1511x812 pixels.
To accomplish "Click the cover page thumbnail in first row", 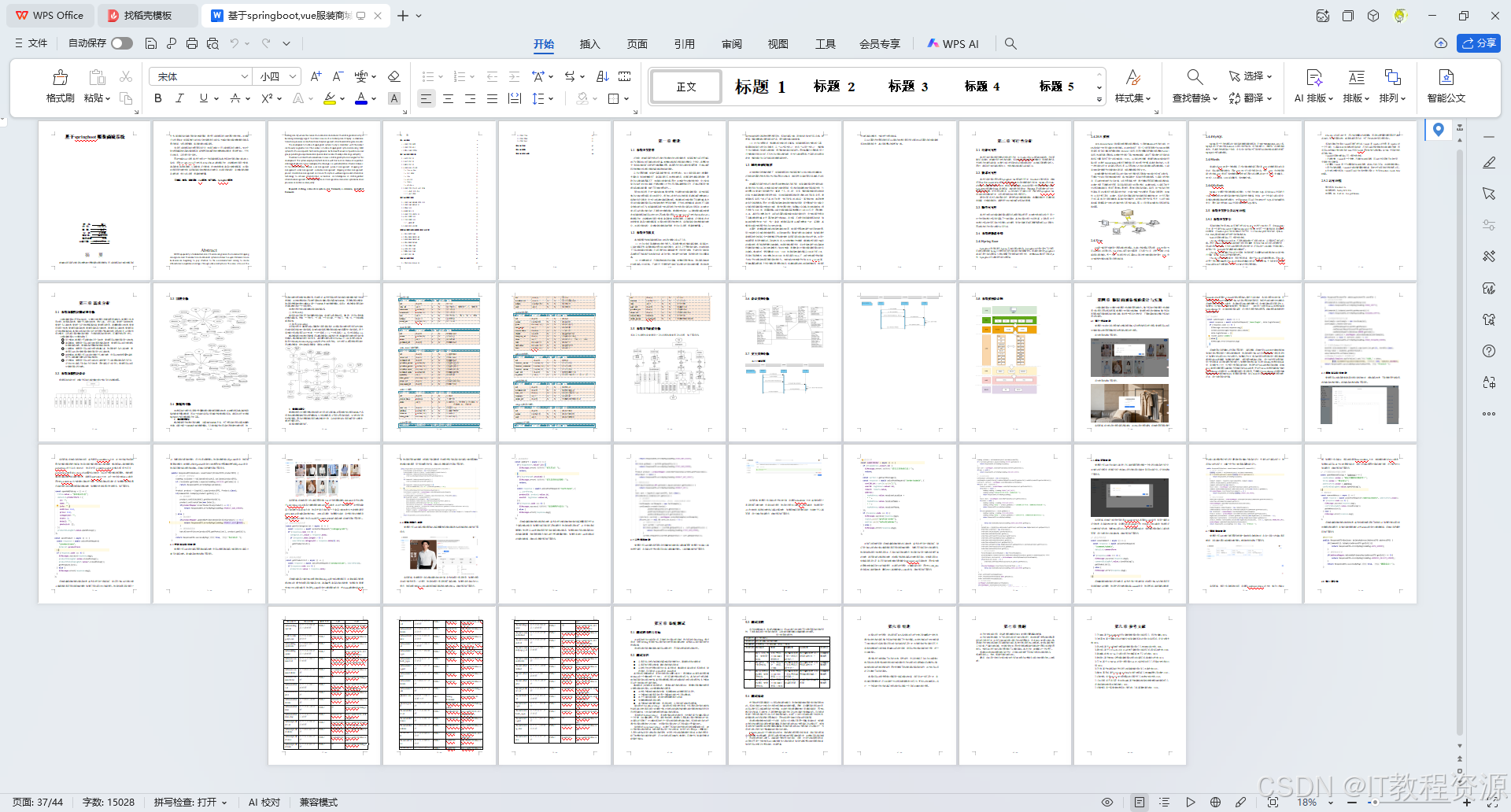I will pyautogui.click(x=94, y=201).
